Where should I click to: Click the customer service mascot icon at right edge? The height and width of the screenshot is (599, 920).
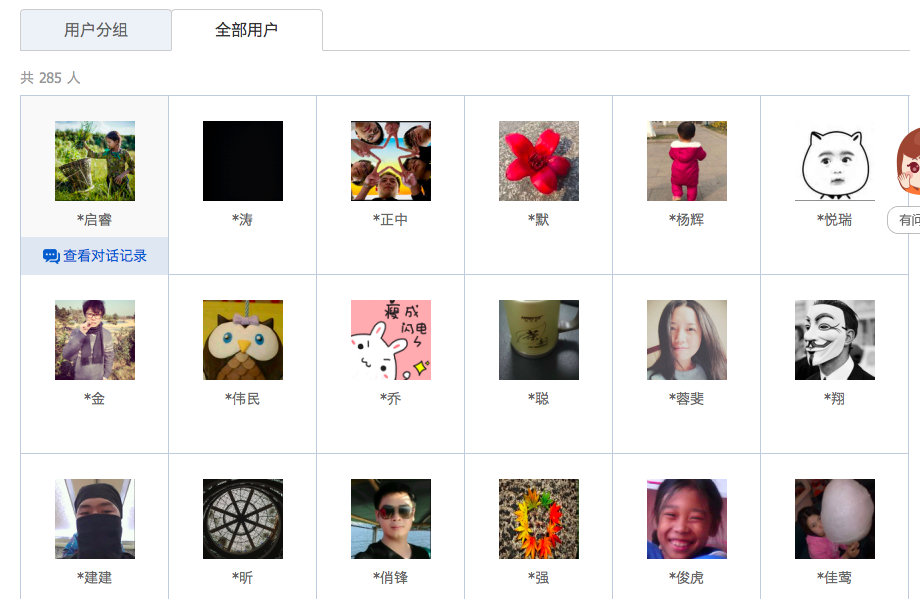coord(908,161)
